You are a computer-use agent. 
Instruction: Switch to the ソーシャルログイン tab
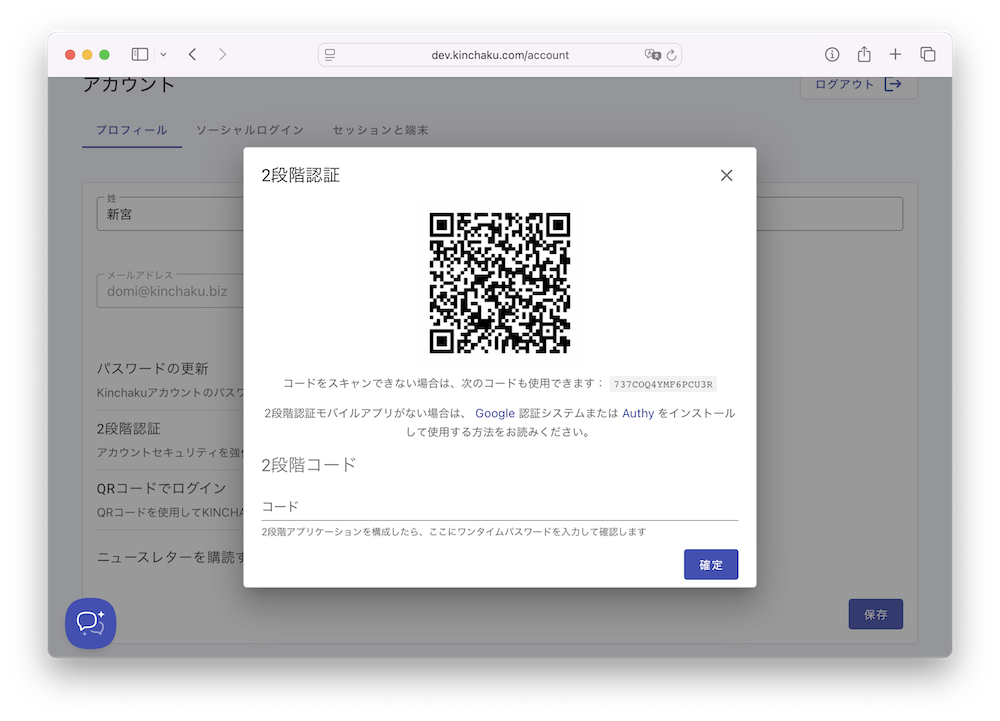pos(250,130)
